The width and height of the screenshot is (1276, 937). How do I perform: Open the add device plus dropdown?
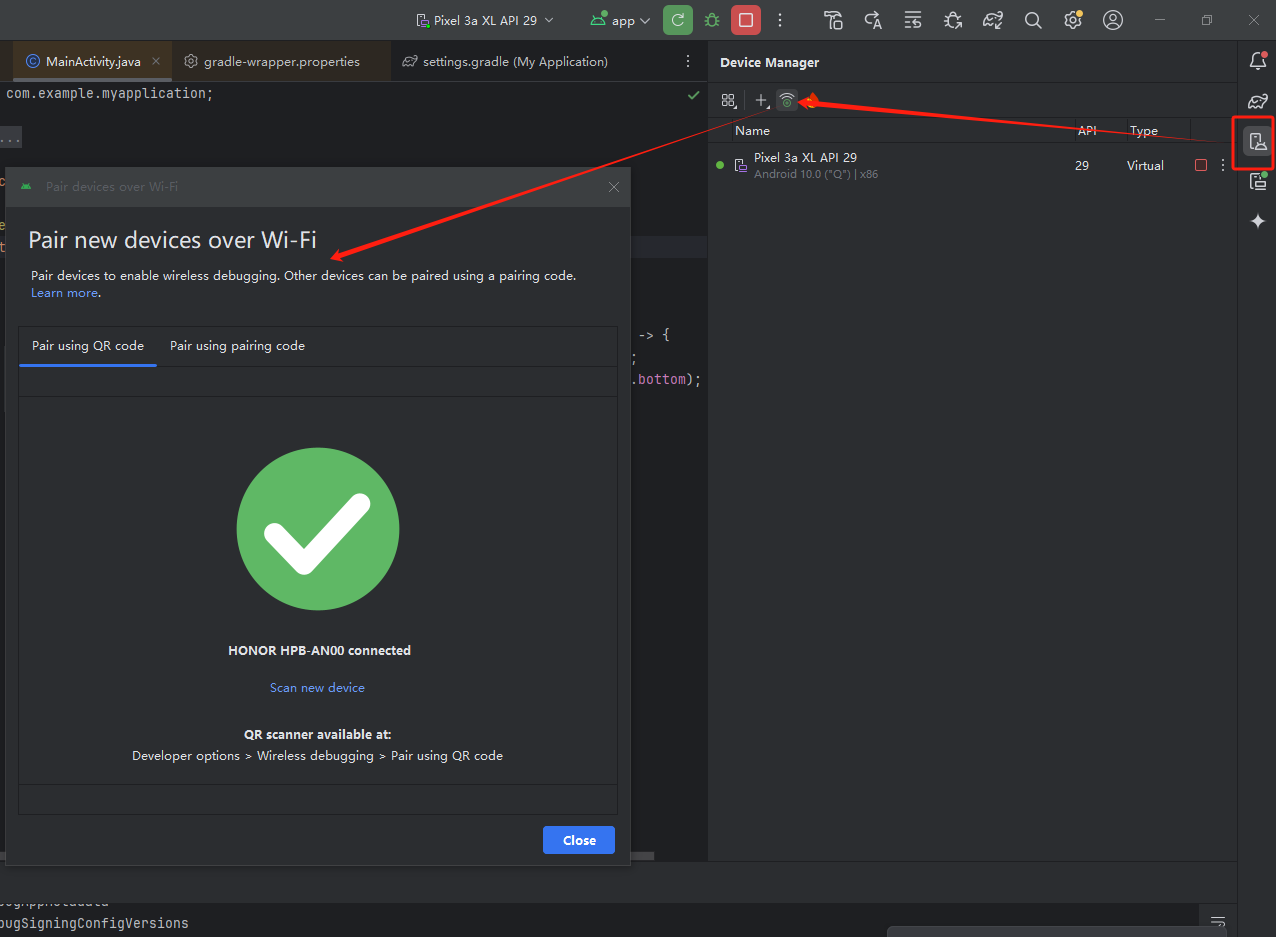762,100
